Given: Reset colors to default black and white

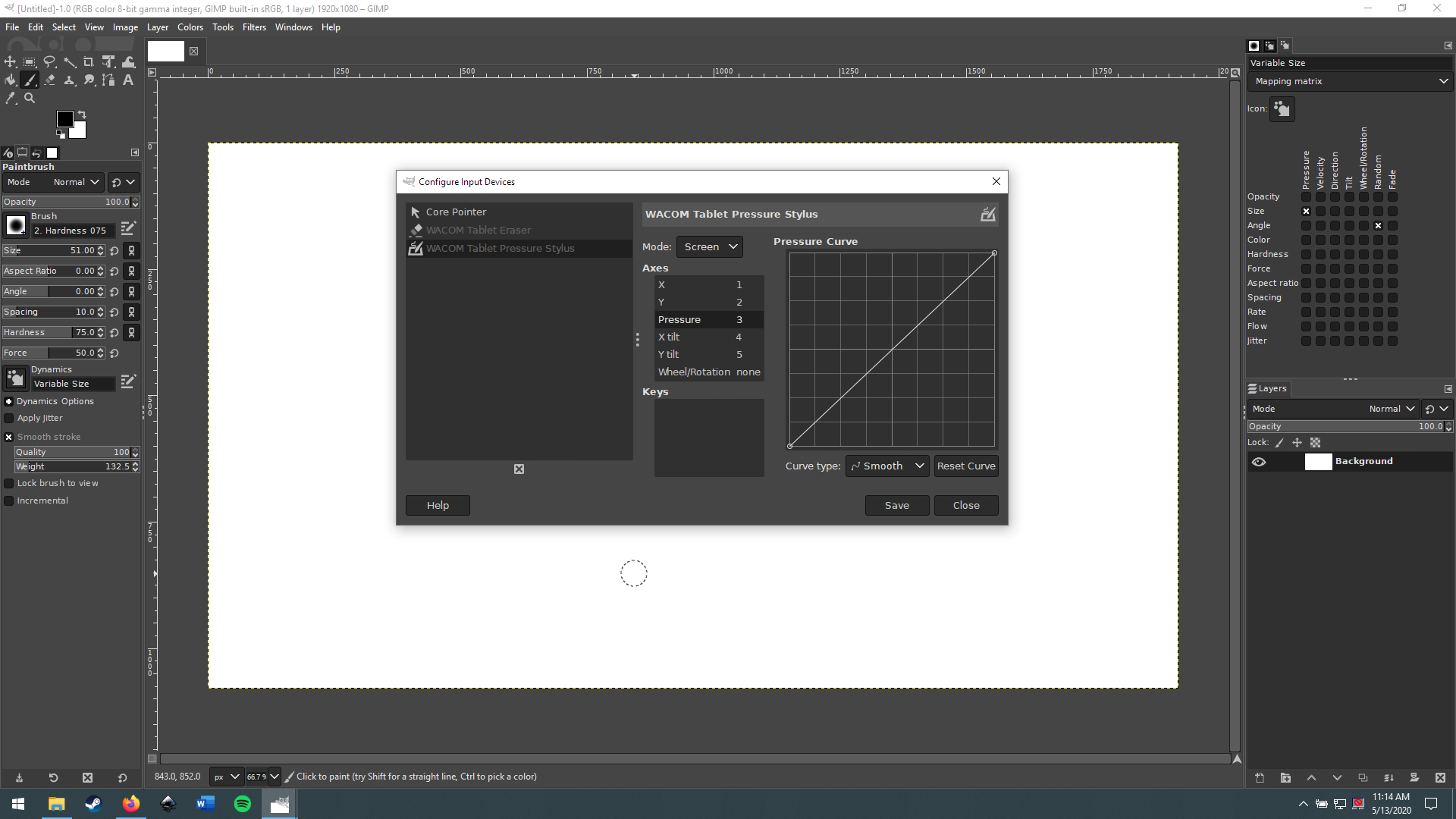Looking at the screenshot, I should 60,134.
